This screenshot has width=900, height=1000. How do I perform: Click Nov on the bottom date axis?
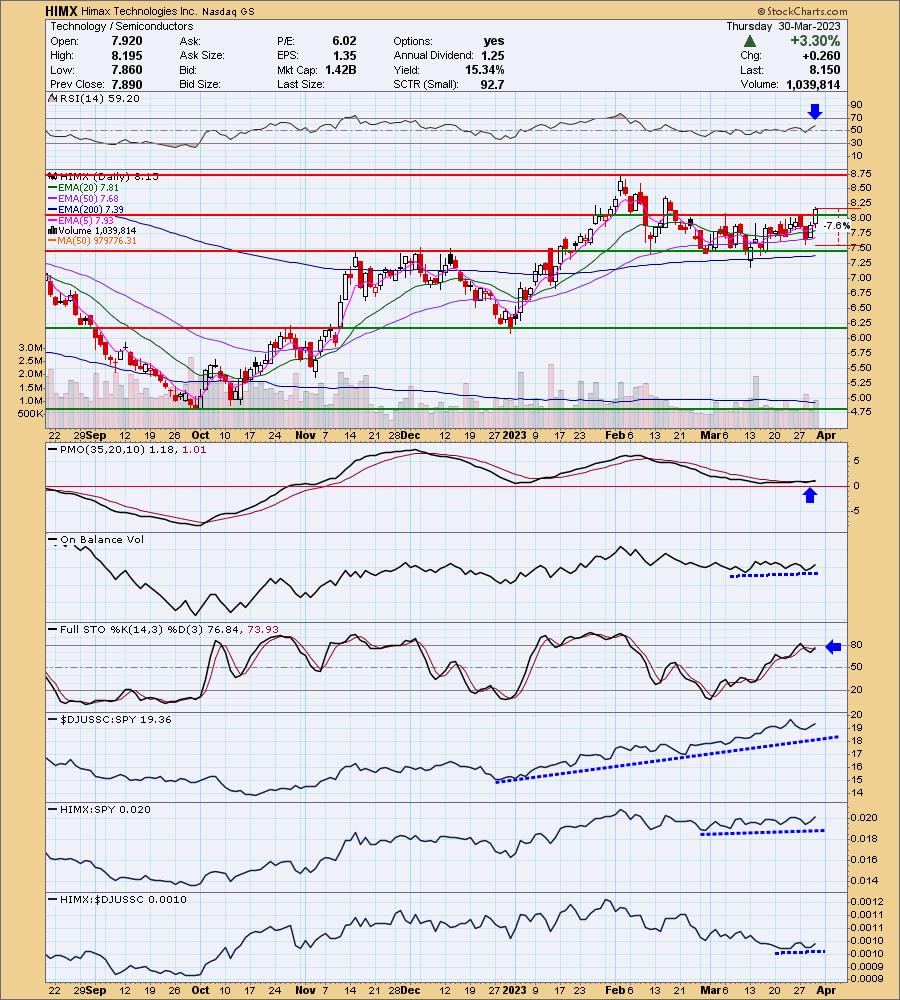(306, 990)
